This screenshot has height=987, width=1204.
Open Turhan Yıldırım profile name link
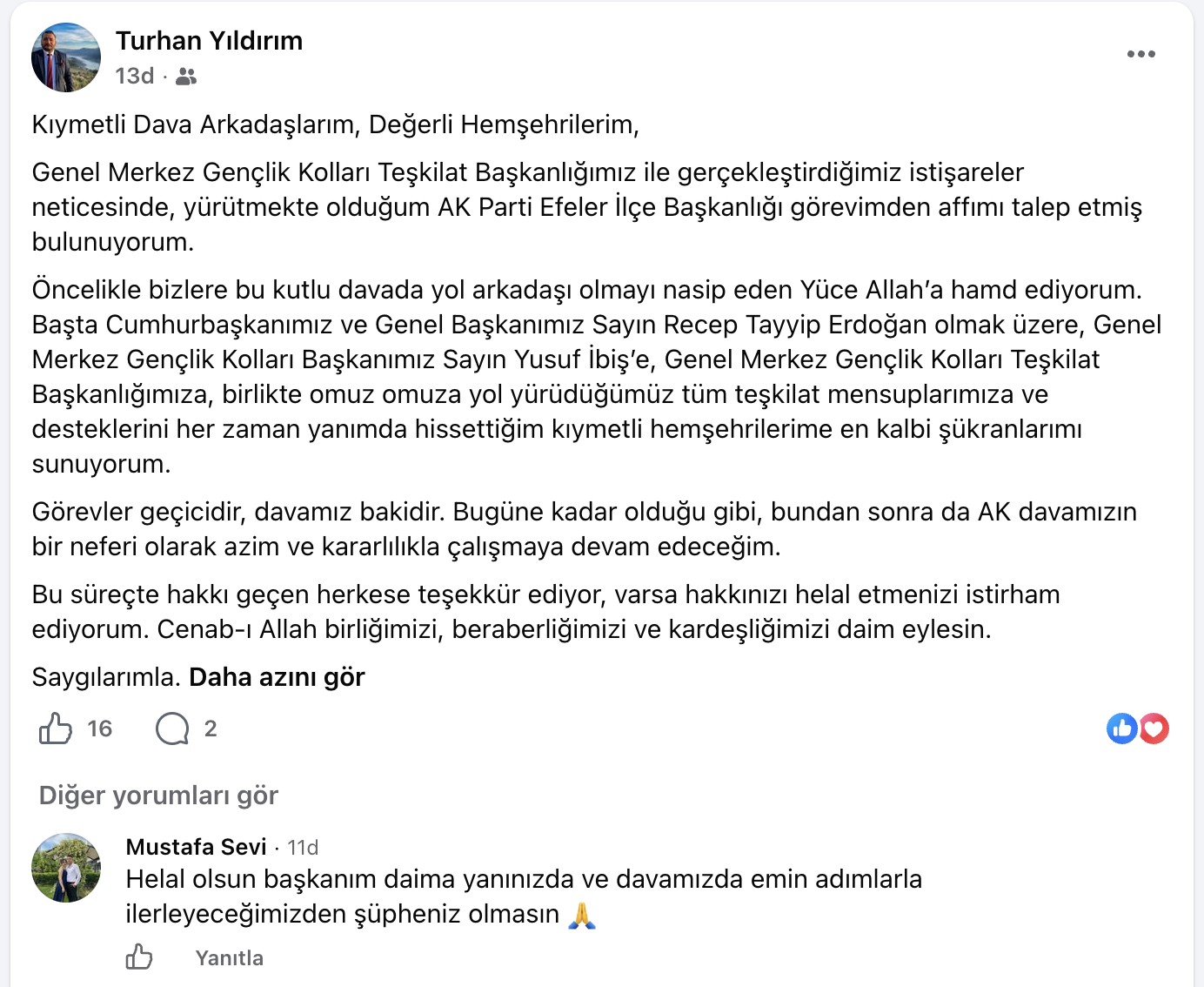point(210,41)
